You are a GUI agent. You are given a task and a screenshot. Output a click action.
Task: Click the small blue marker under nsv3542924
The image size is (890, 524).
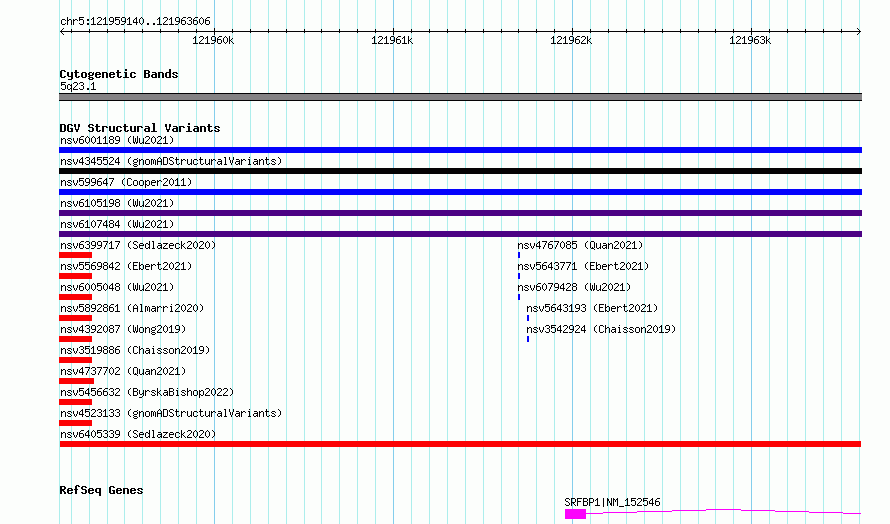pos(528,339)
